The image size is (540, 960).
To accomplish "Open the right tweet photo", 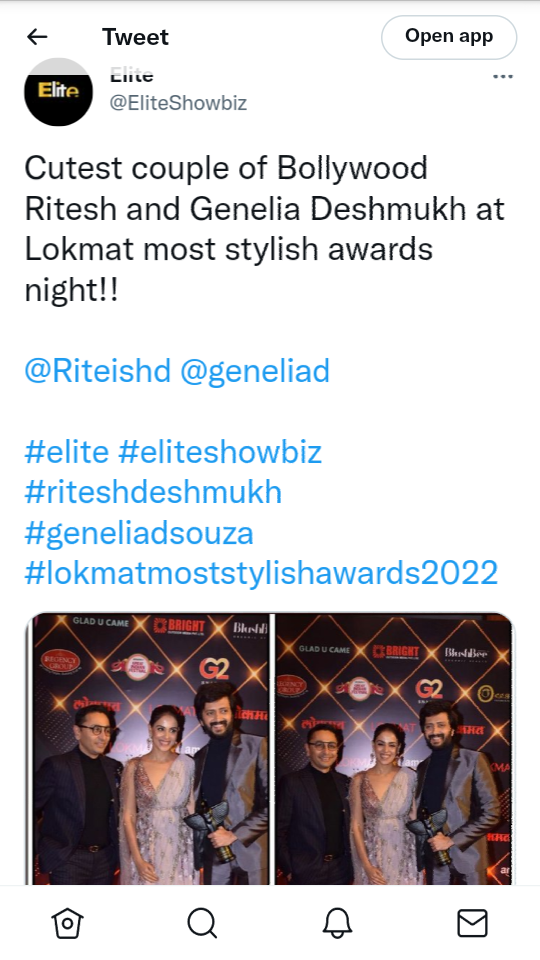I will pyautogui.click(x=393, y=749).
